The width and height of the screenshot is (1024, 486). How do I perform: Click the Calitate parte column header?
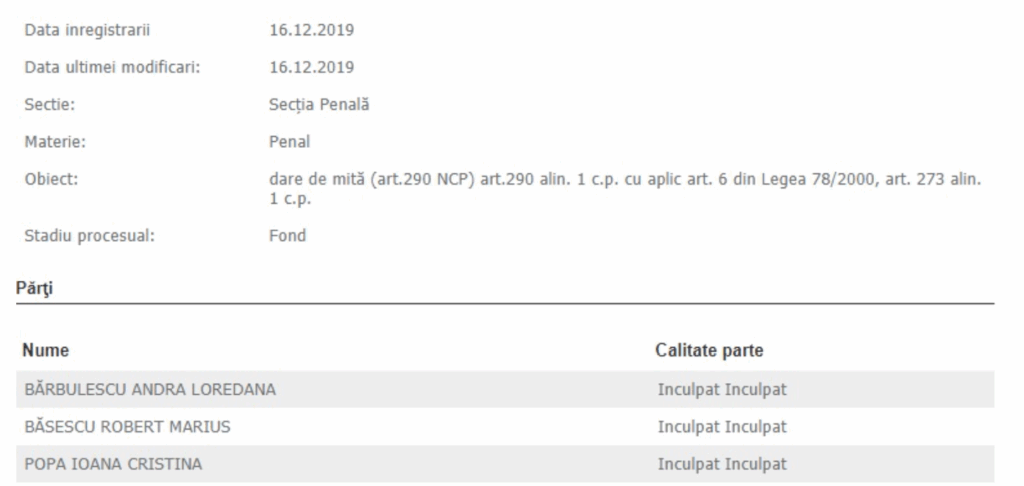[709, 350]
